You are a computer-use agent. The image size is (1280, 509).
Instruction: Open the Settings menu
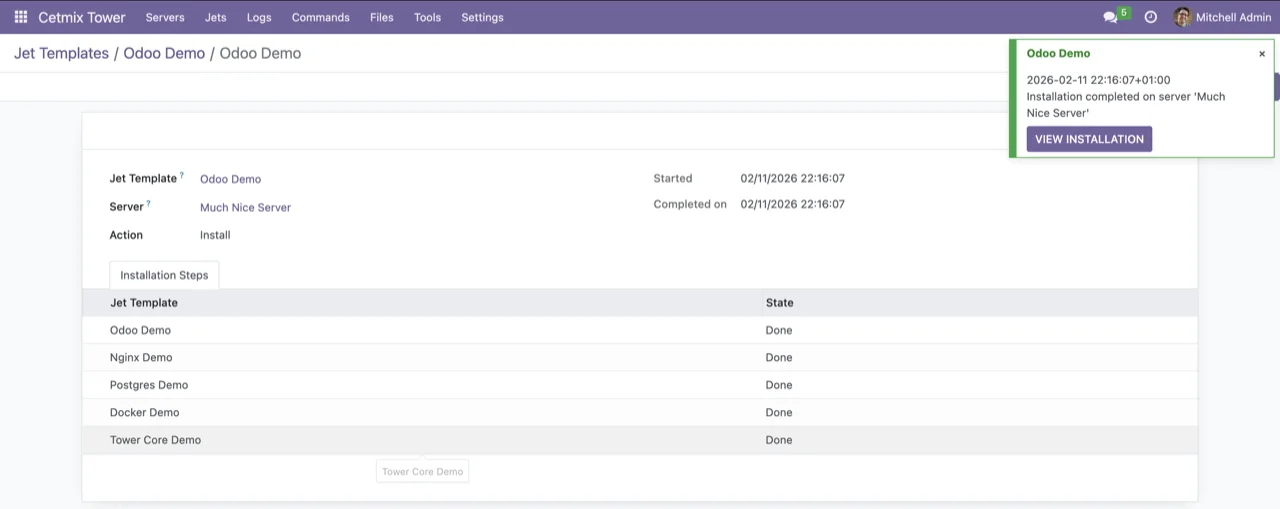click(482, 17)
